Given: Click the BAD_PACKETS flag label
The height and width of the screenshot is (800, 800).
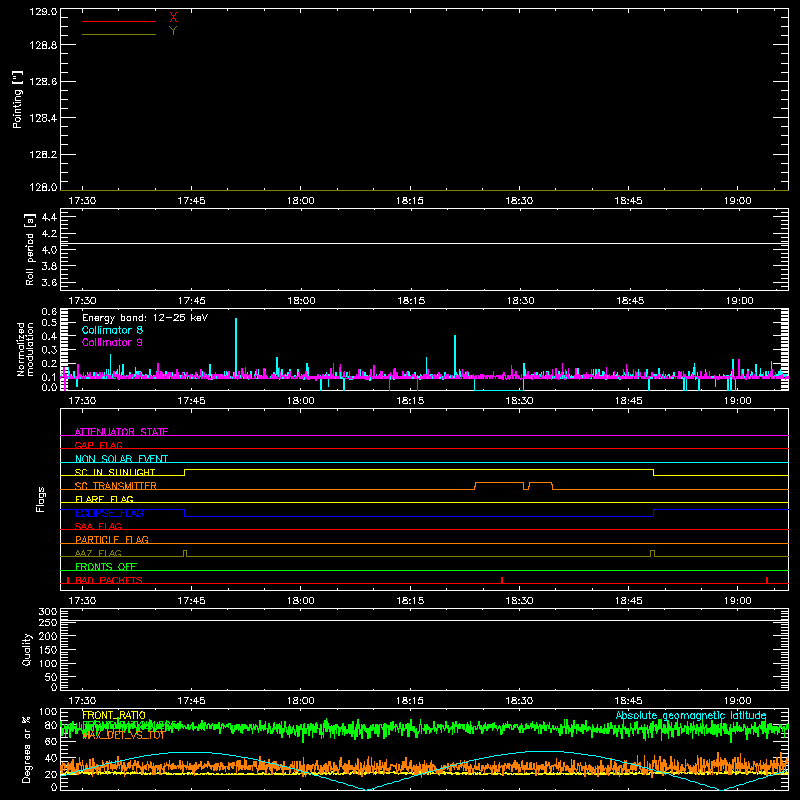Looking at the screenshot, I should coord(109,580).
